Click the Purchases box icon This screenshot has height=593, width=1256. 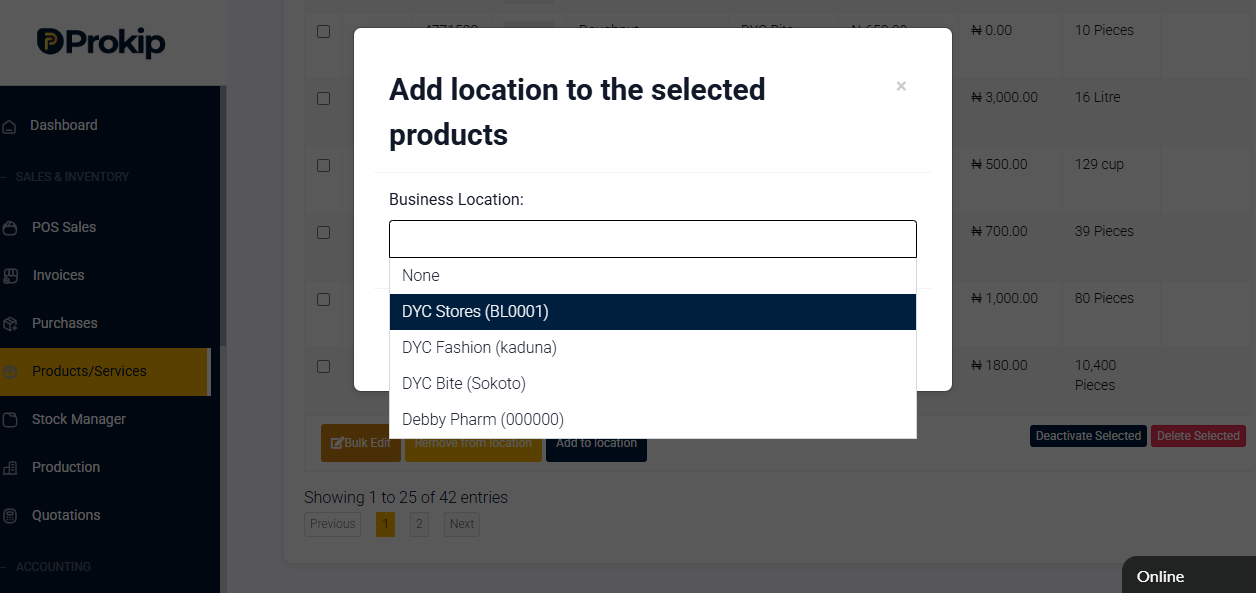[10, 324]
